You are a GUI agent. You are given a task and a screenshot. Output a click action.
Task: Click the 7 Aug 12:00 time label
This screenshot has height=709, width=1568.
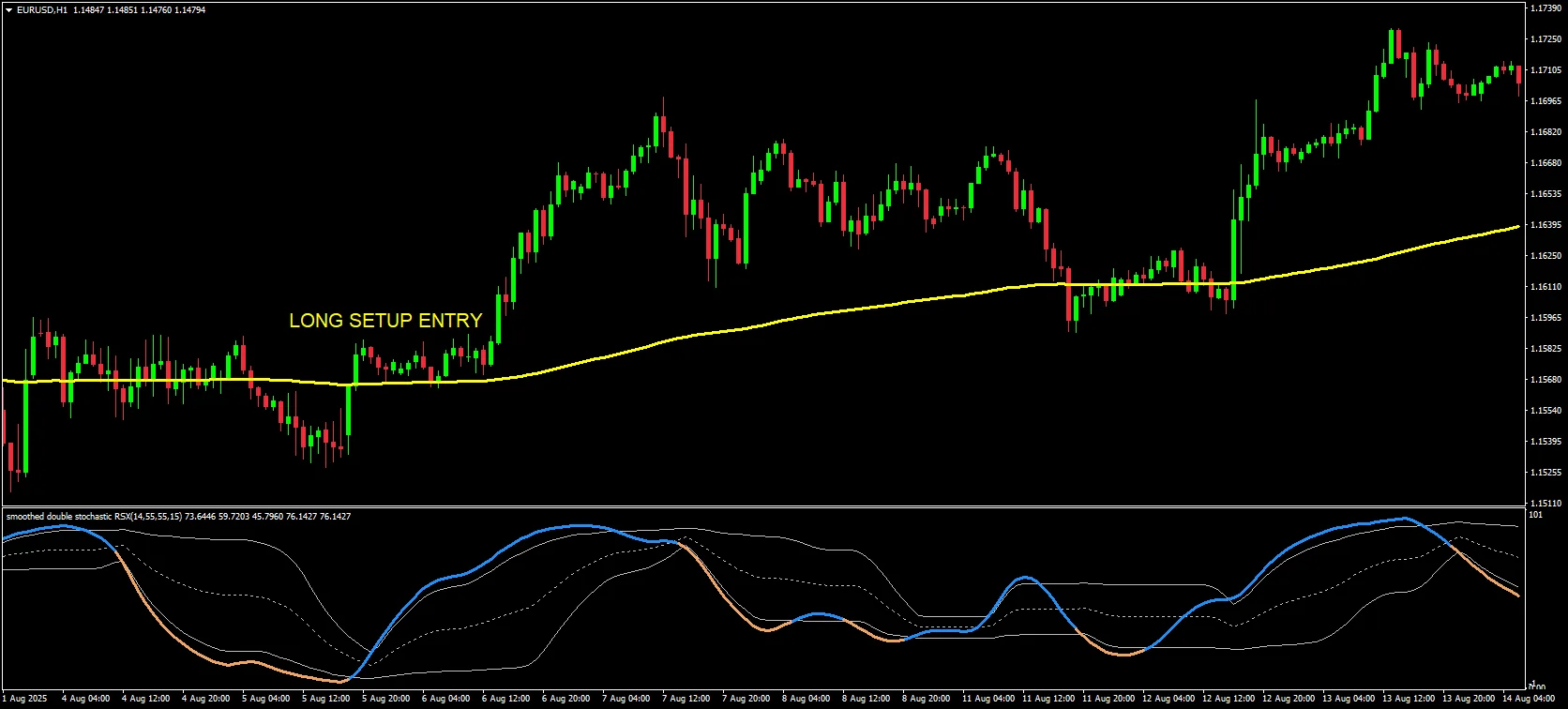coord(686,699)
